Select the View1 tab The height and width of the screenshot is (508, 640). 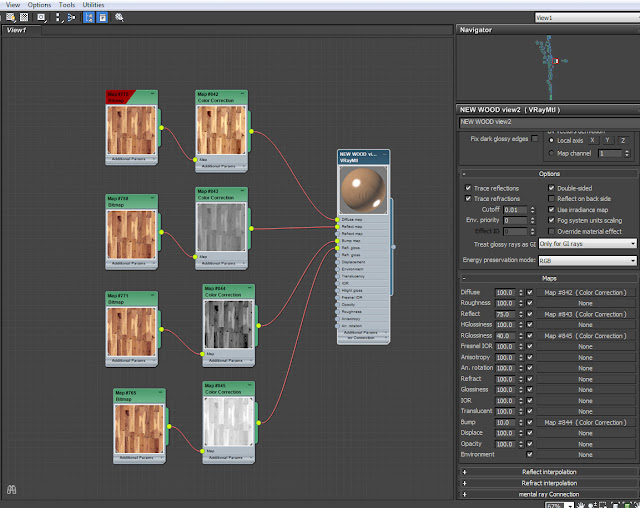[22, 30]
